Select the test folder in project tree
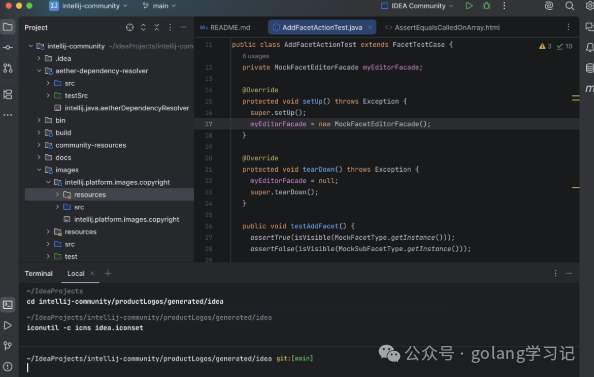 click(66, 257)
